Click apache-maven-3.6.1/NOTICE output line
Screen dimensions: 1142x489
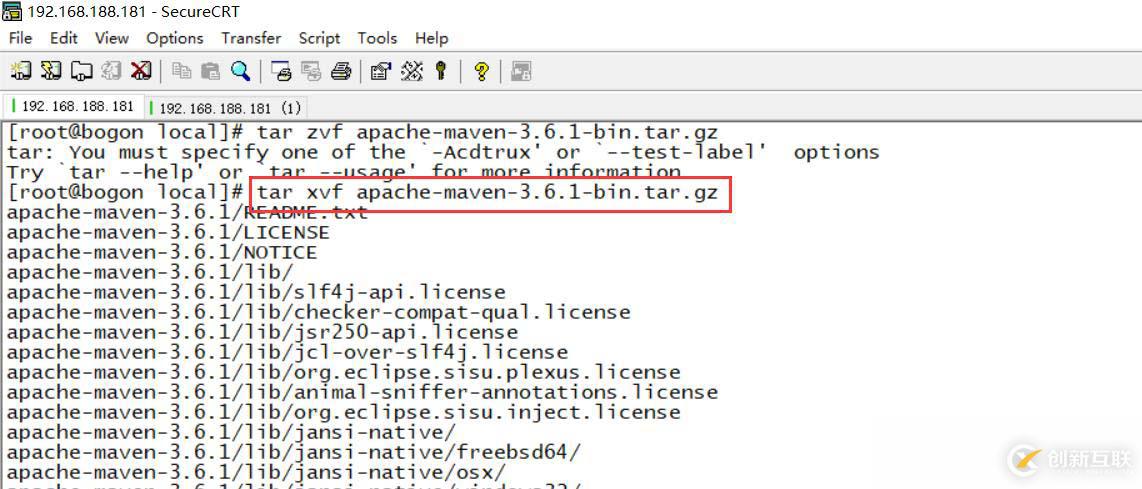[162, 252]
